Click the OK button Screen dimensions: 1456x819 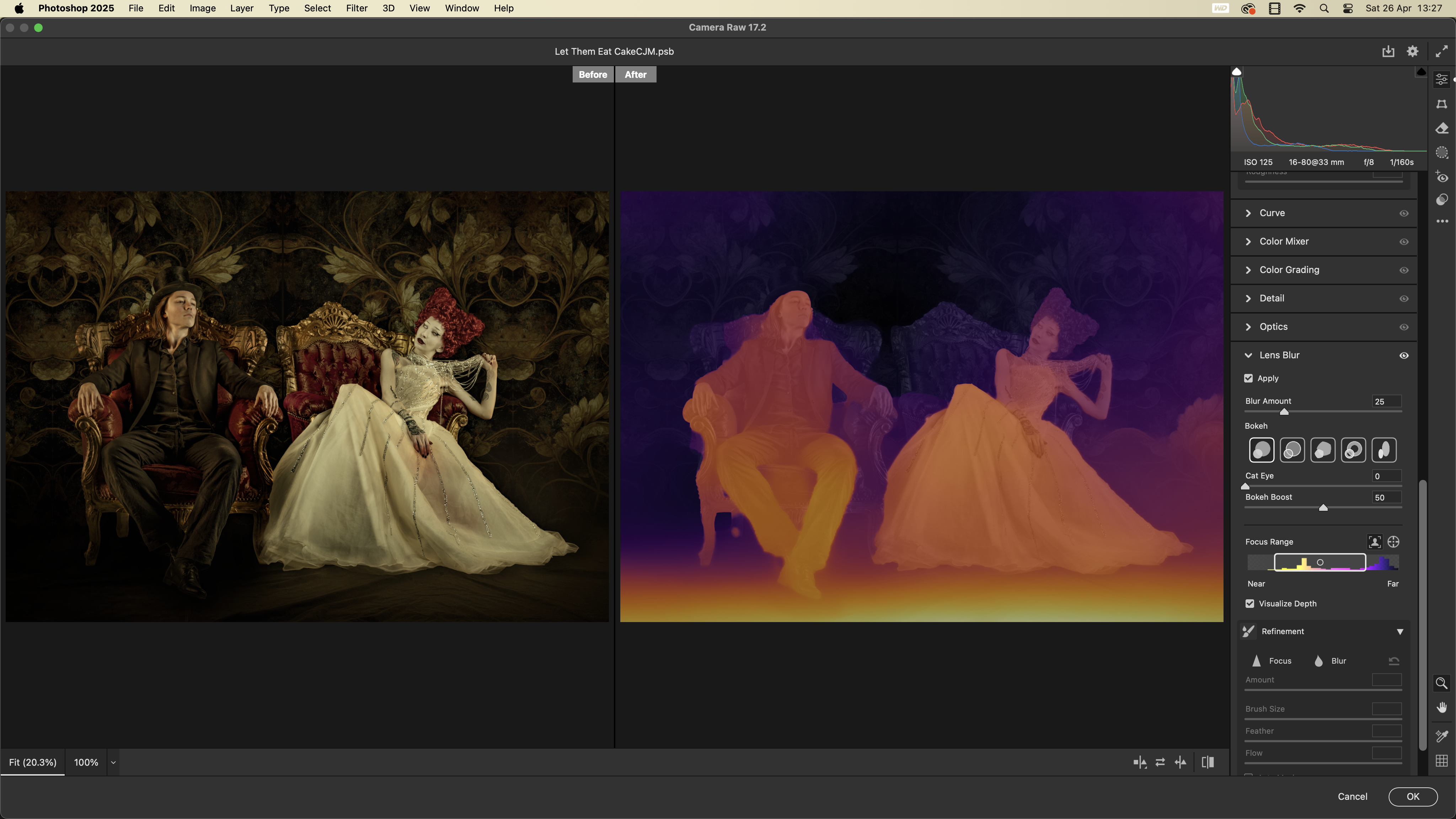[1413, 796]
